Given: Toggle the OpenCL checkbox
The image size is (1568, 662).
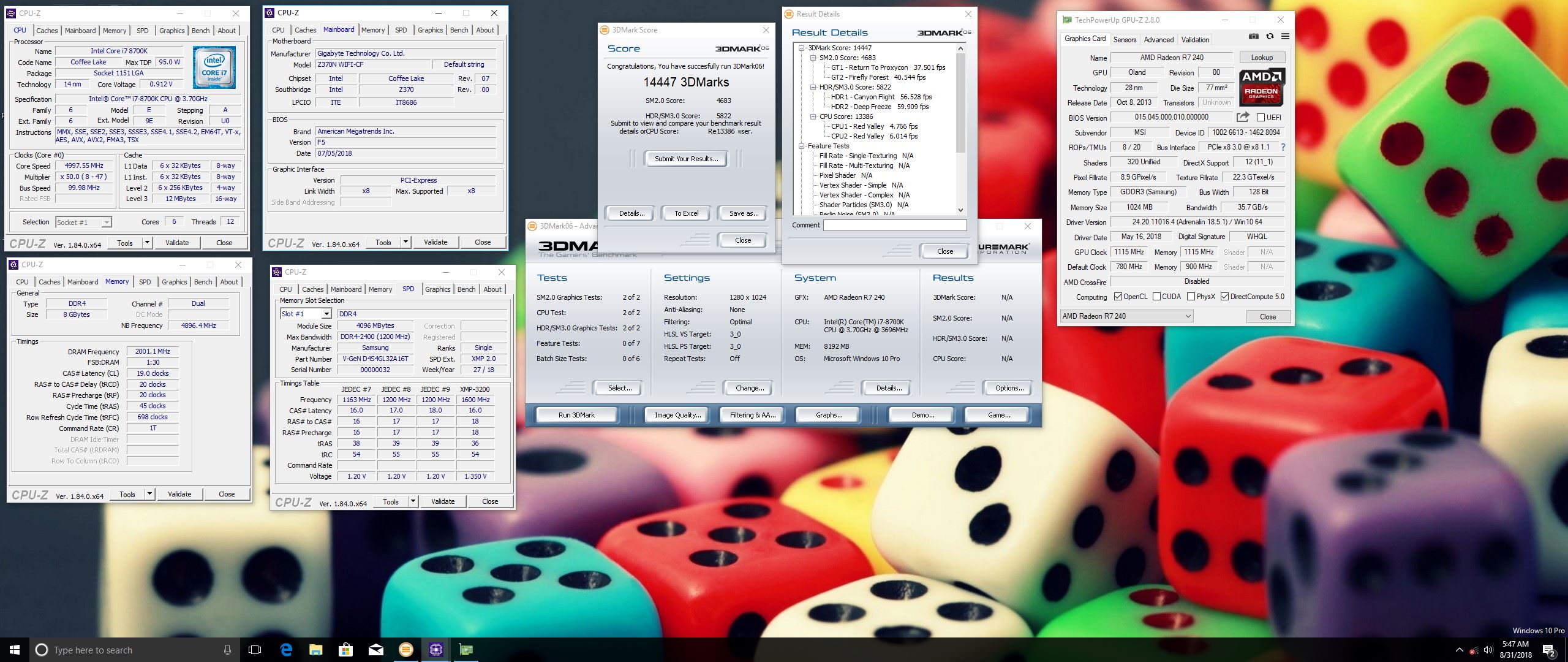Looking at the screenshot, I should (1118, 297).
